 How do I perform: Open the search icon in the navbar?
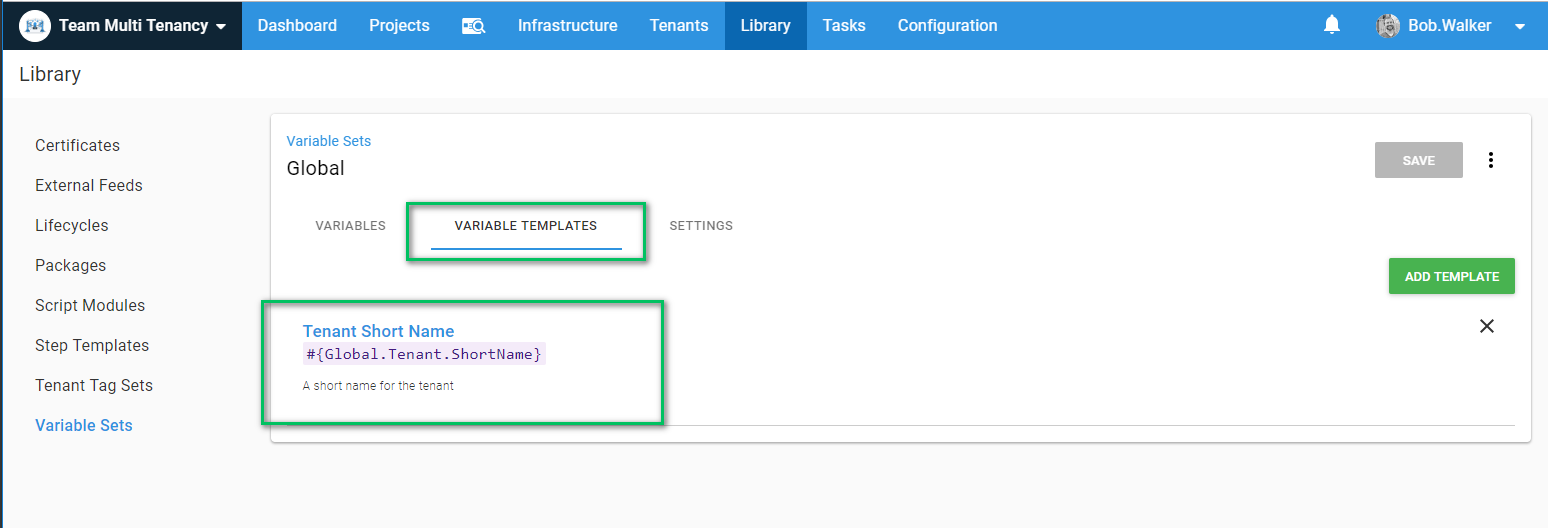click(473, 26)
